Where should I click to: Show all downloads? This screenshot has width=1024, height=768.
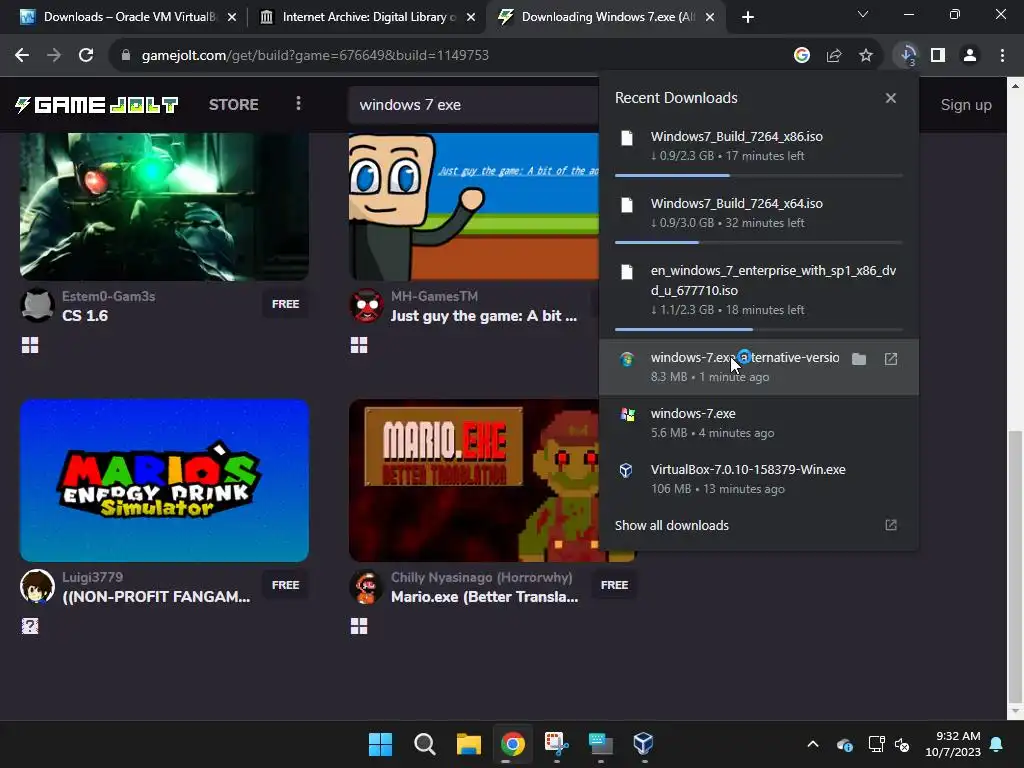759,526
